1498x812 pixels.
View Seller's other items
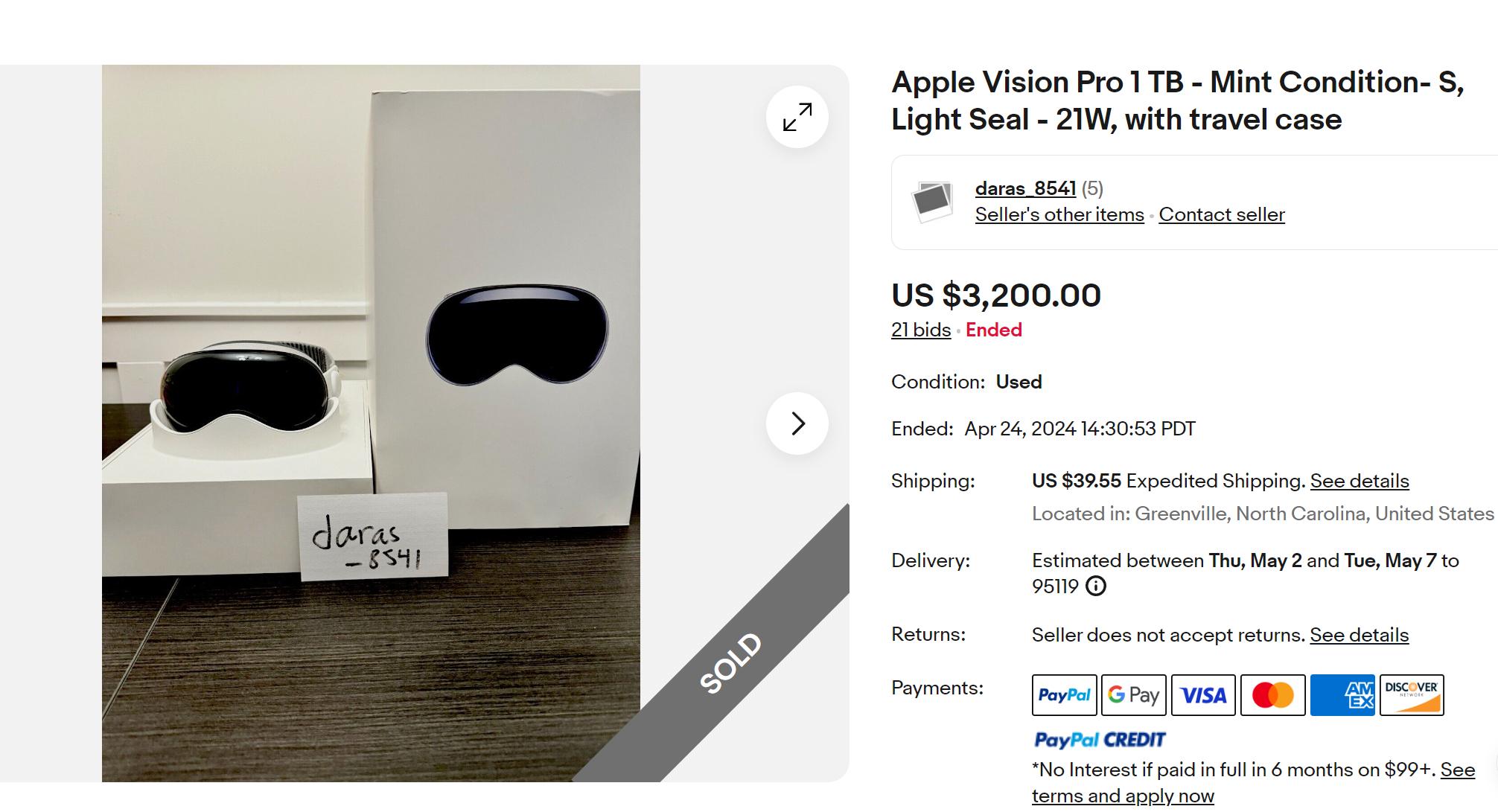tap(1059, 215)
